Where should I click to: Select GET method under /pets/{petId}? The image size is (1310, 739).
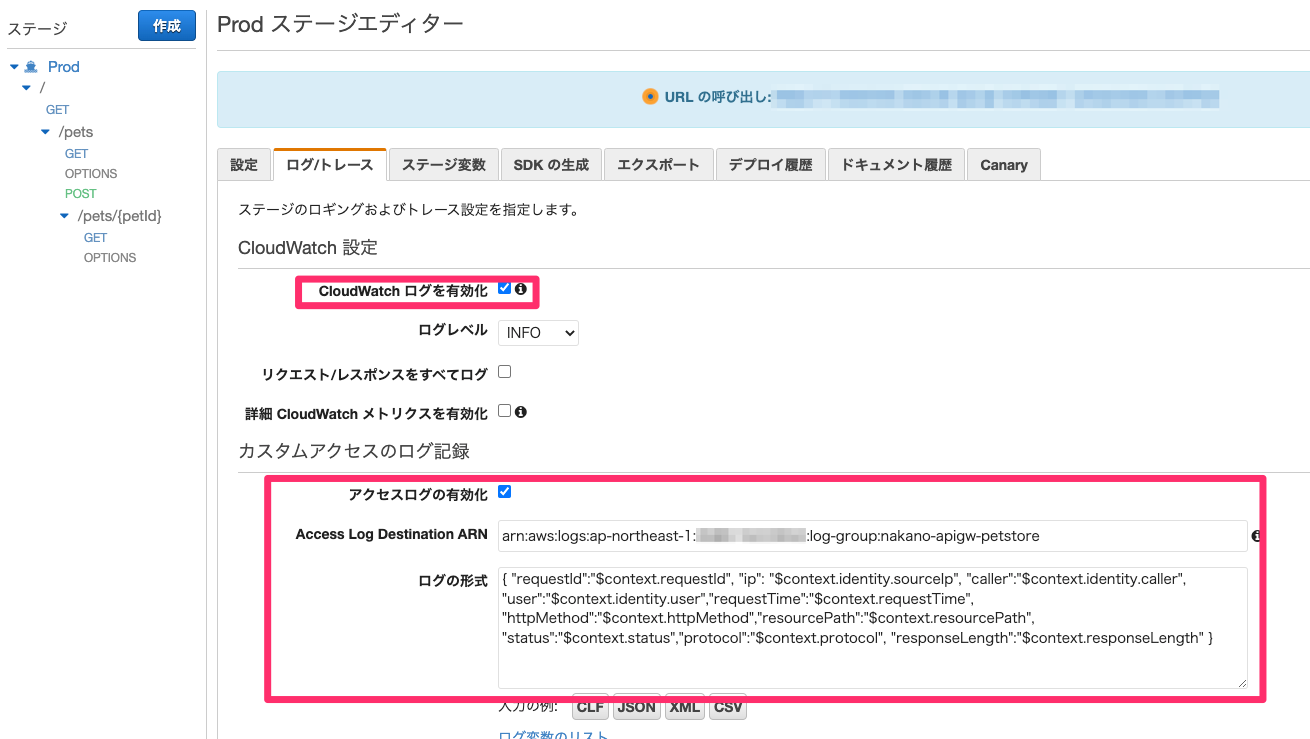(95, 238)
